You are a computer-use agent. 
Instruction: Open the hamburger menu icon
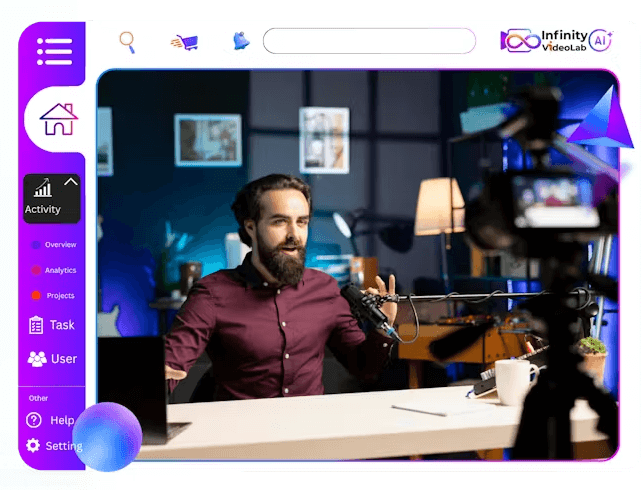pos(54,51)
